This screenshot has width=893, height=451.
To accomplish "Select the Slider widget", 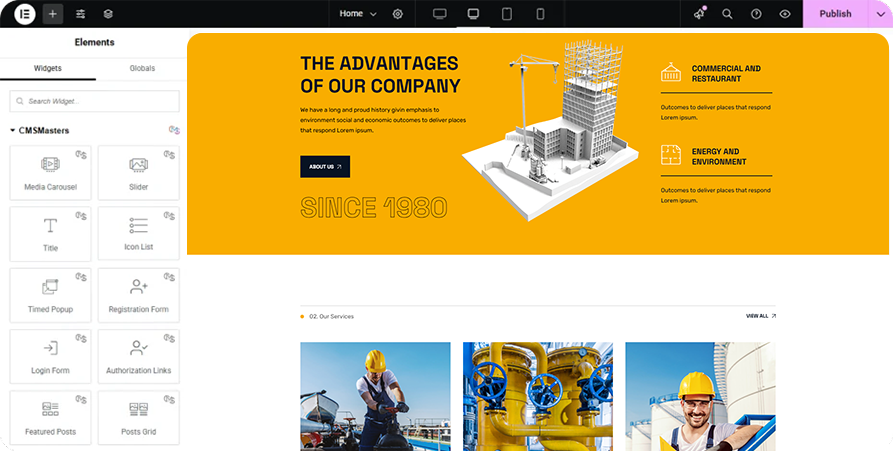I will pyautogui.click(x=138, y=173).
